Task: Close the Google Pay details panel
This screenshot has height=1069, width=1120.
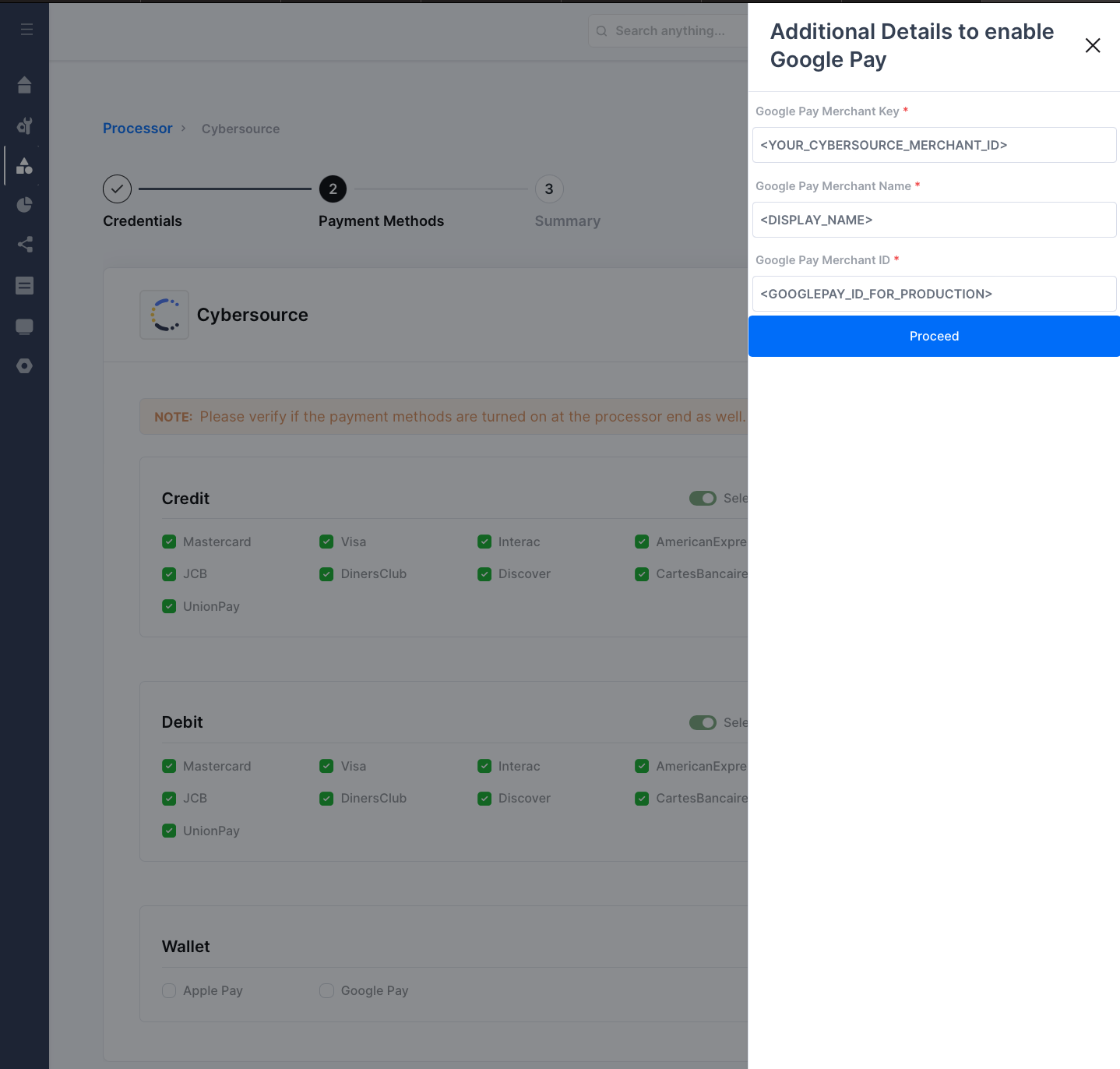Action: pos(1092,46)
